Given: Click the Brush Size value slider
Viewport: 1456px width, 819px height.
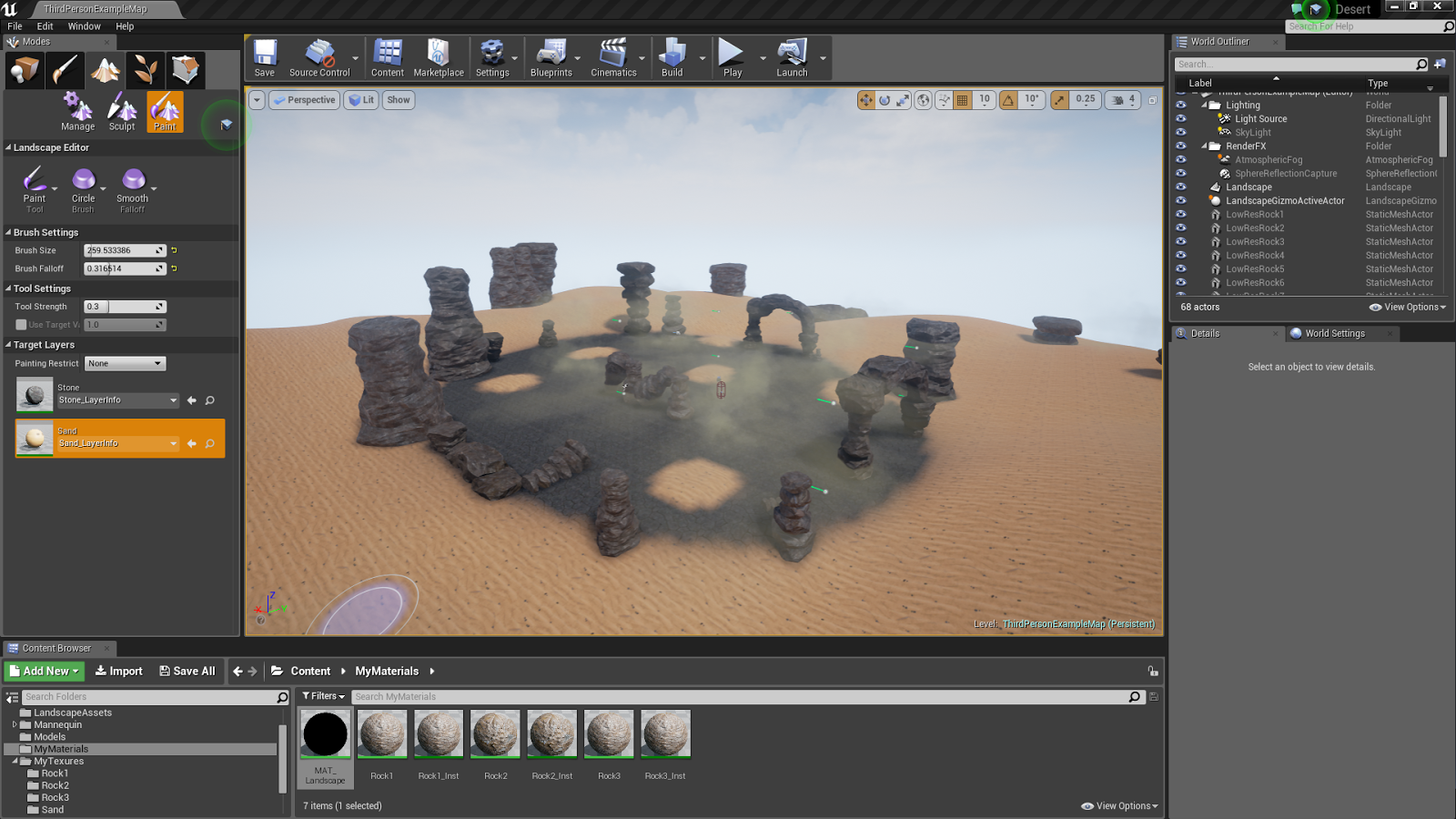Looking at the screenshot, I should 125,250.
